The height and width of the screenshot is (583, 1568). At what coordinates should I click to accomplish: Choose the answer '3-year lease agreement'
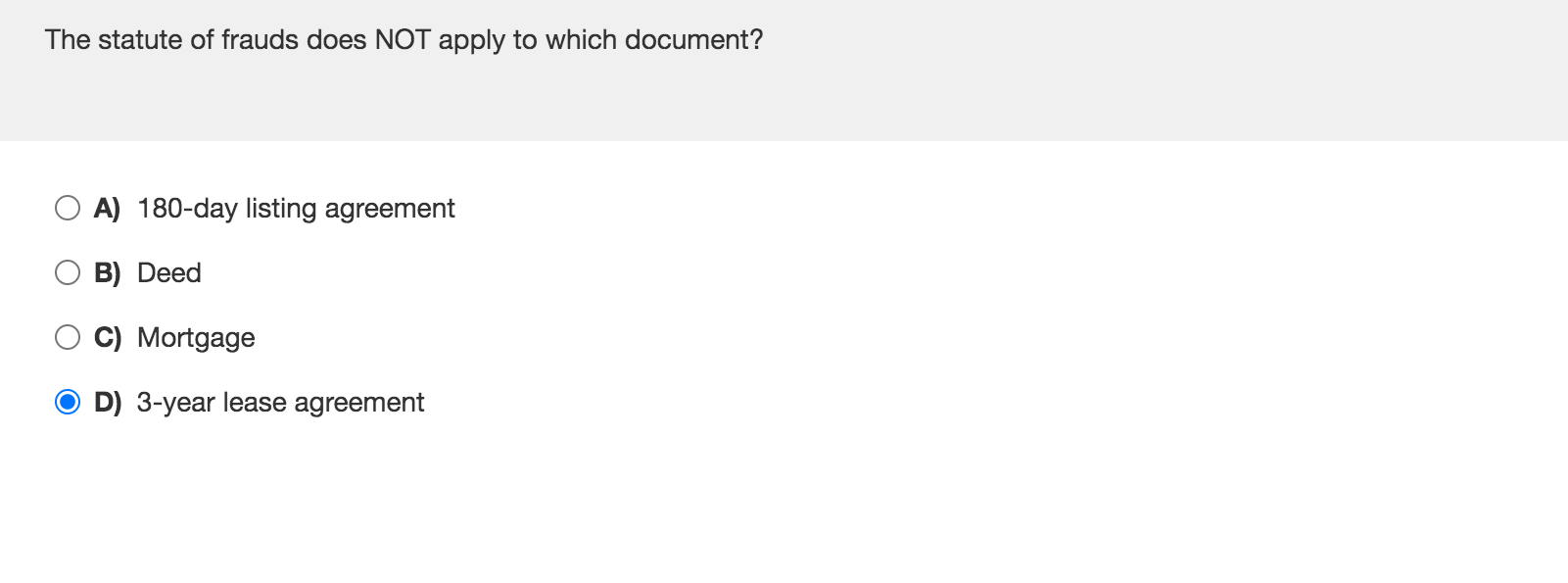click(281, 402)
